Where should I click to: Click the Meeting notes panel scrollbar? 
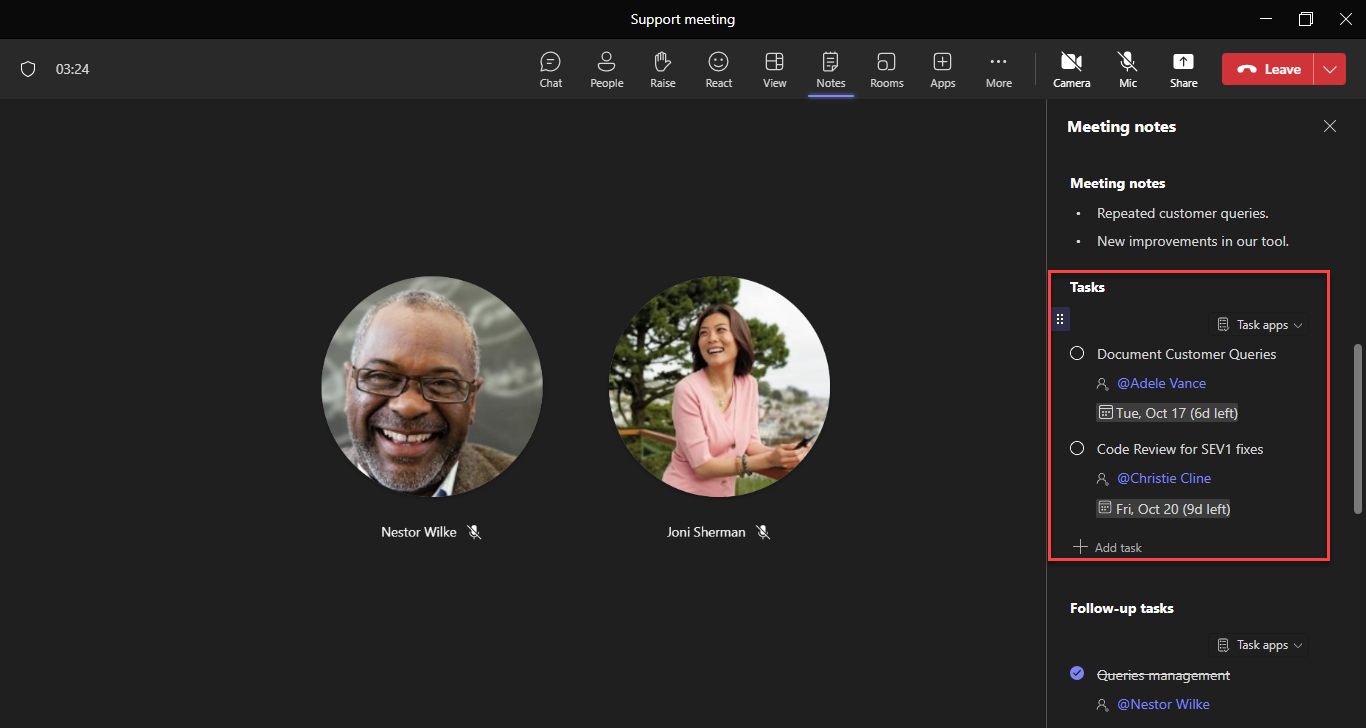point(1357,428)
